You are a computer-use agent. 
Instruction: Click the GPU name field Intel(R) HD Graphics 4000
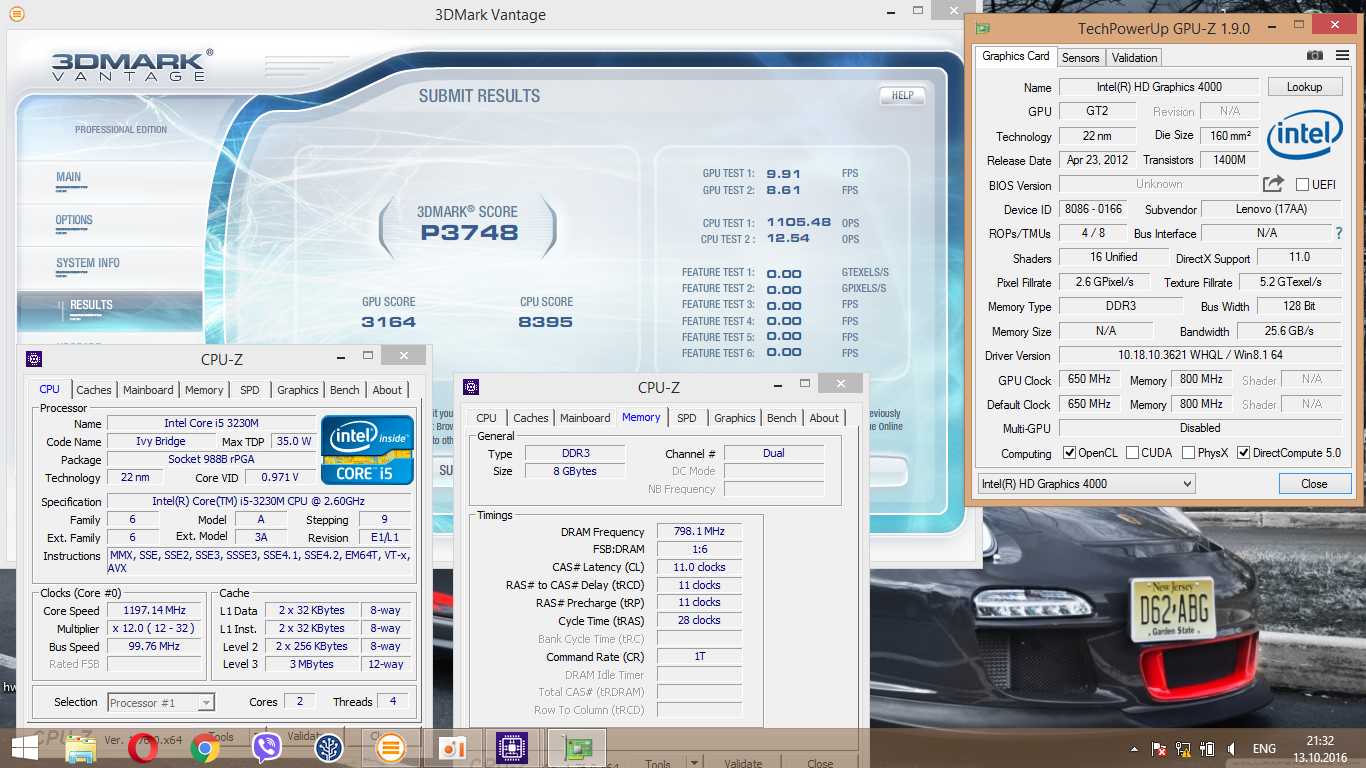[1159, 87]
